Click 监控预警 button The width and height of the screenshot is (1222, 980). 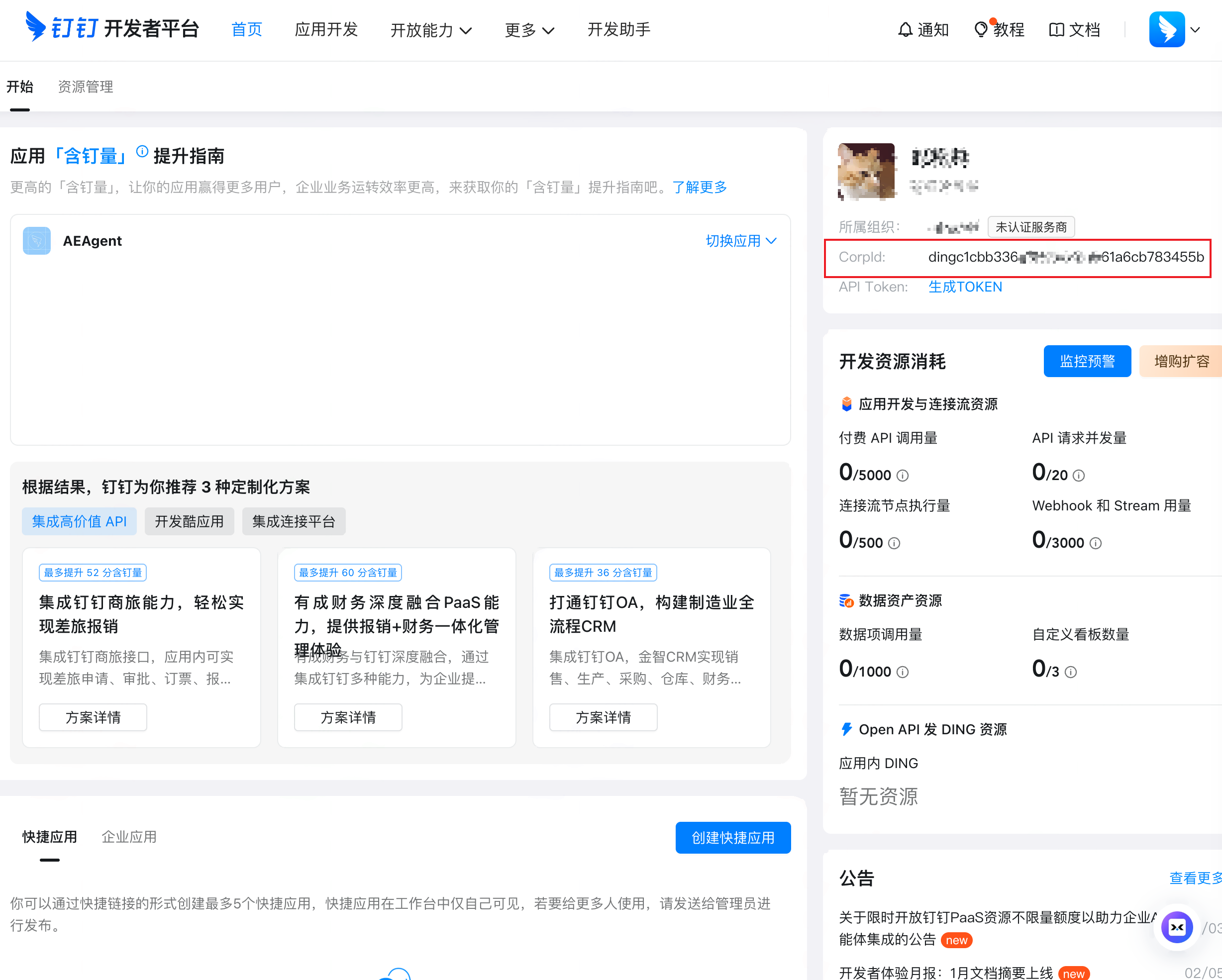1087,362
